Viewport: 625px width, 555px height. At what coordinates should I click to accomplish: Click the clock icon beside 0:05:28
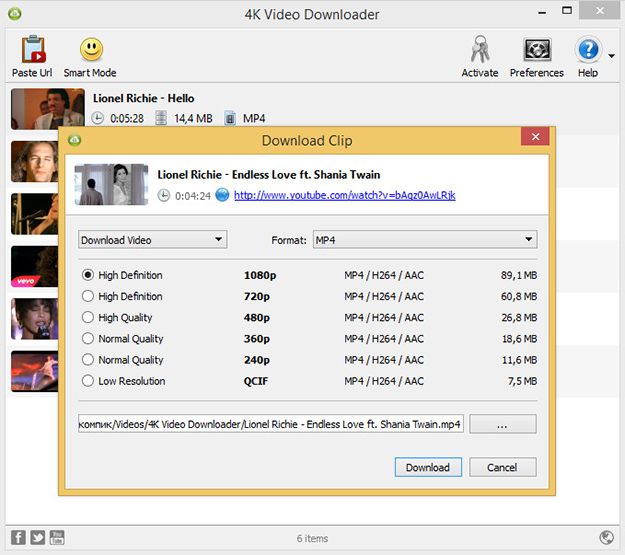point(98,118)
